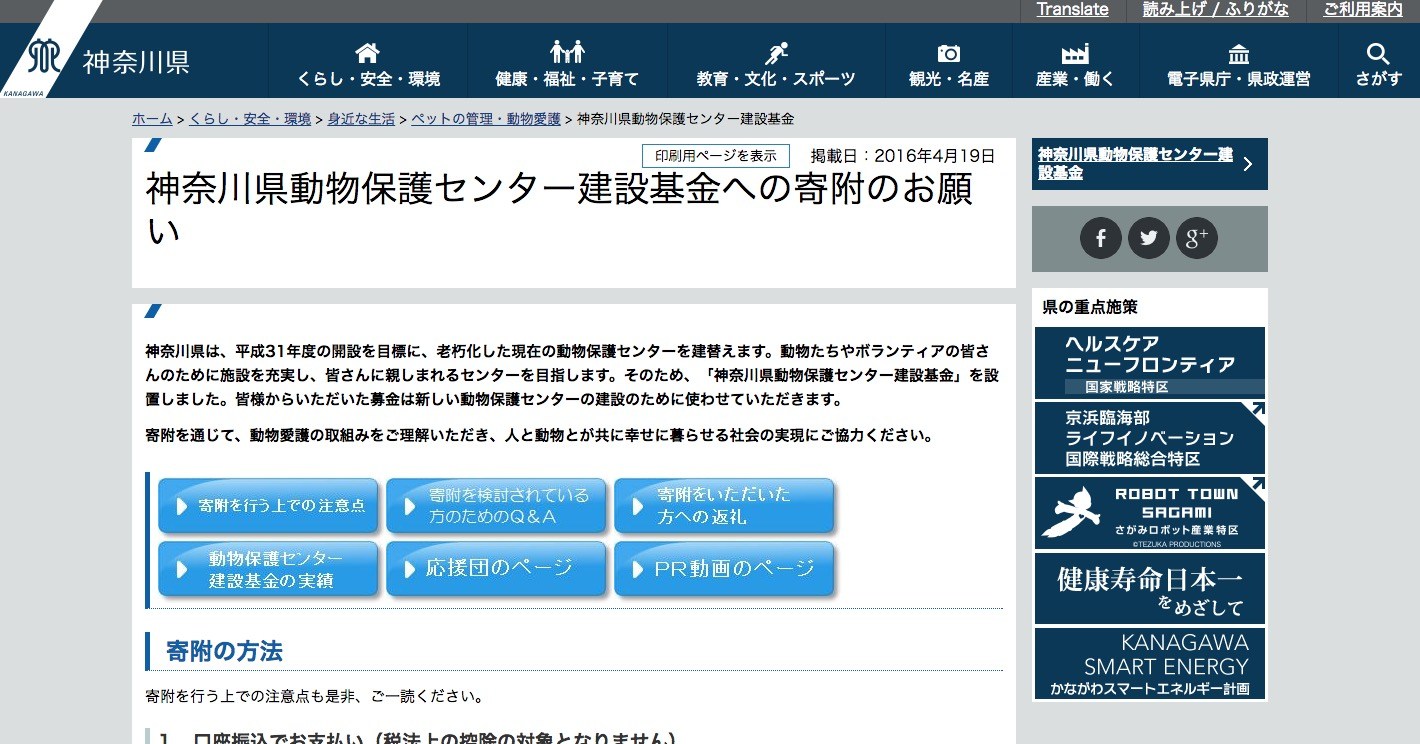Share page via Twitter icon
The height and width of the screenshot is (744, 1420).
click(x=1149, y=238)
